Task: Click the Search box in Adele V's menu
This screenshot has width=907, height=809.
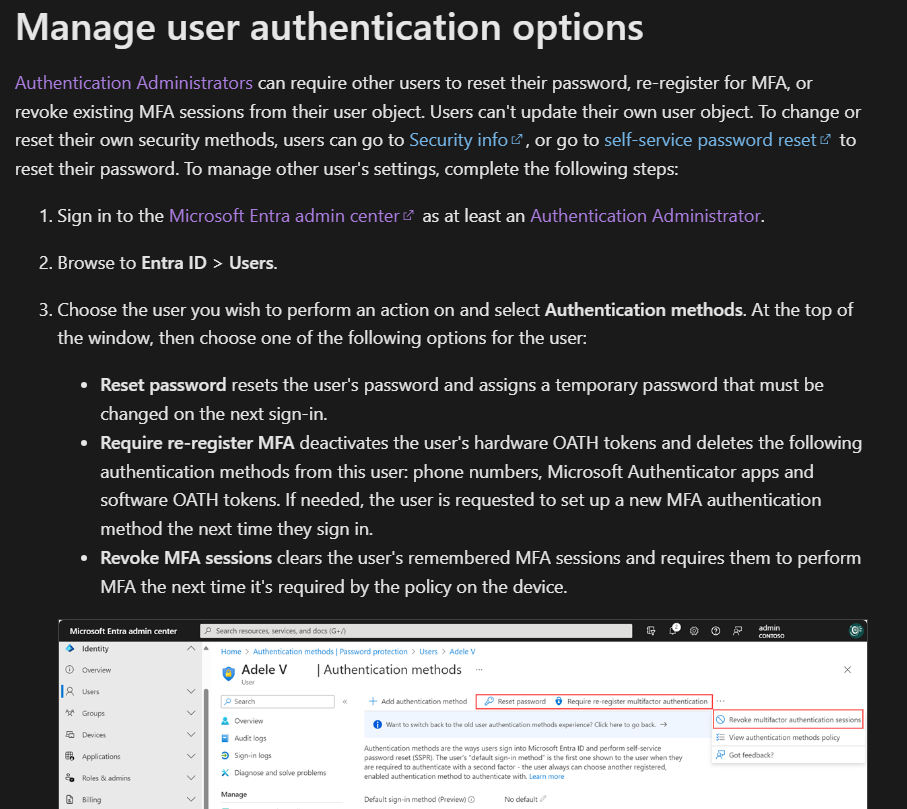Action: click(278, 701)
